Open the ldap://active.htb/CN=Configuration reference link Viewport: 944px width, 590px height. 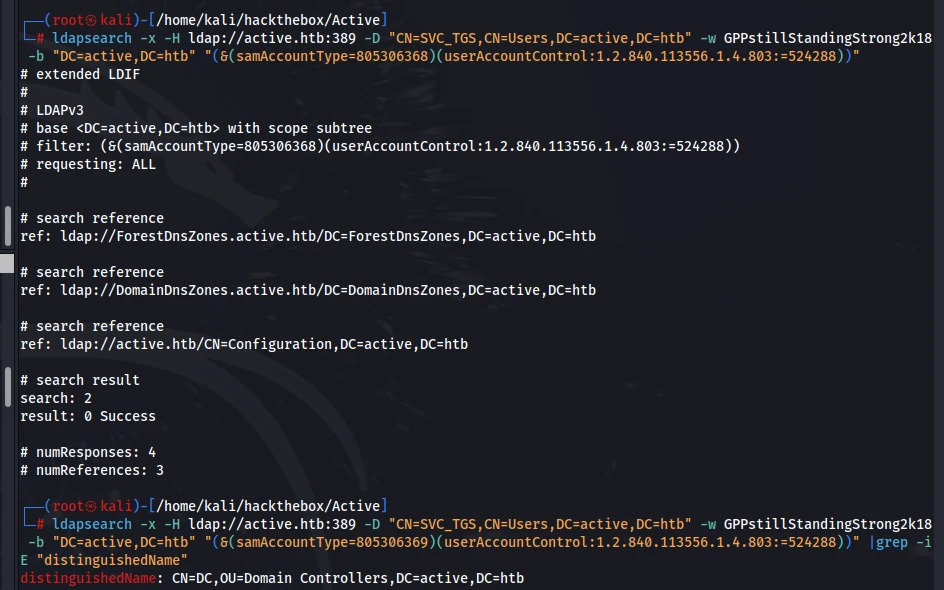[x=264, y=344]
